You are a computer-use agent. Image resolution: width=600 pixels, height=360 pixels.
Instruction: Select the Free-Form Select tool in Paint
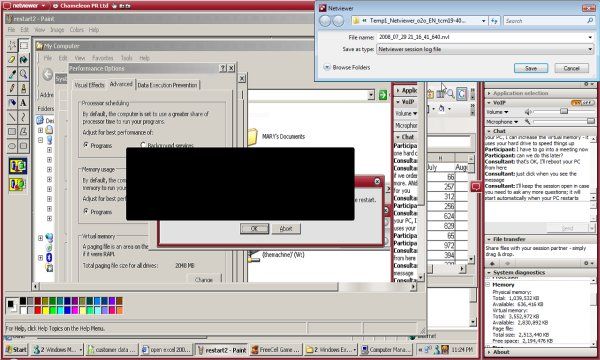(12, 45)
